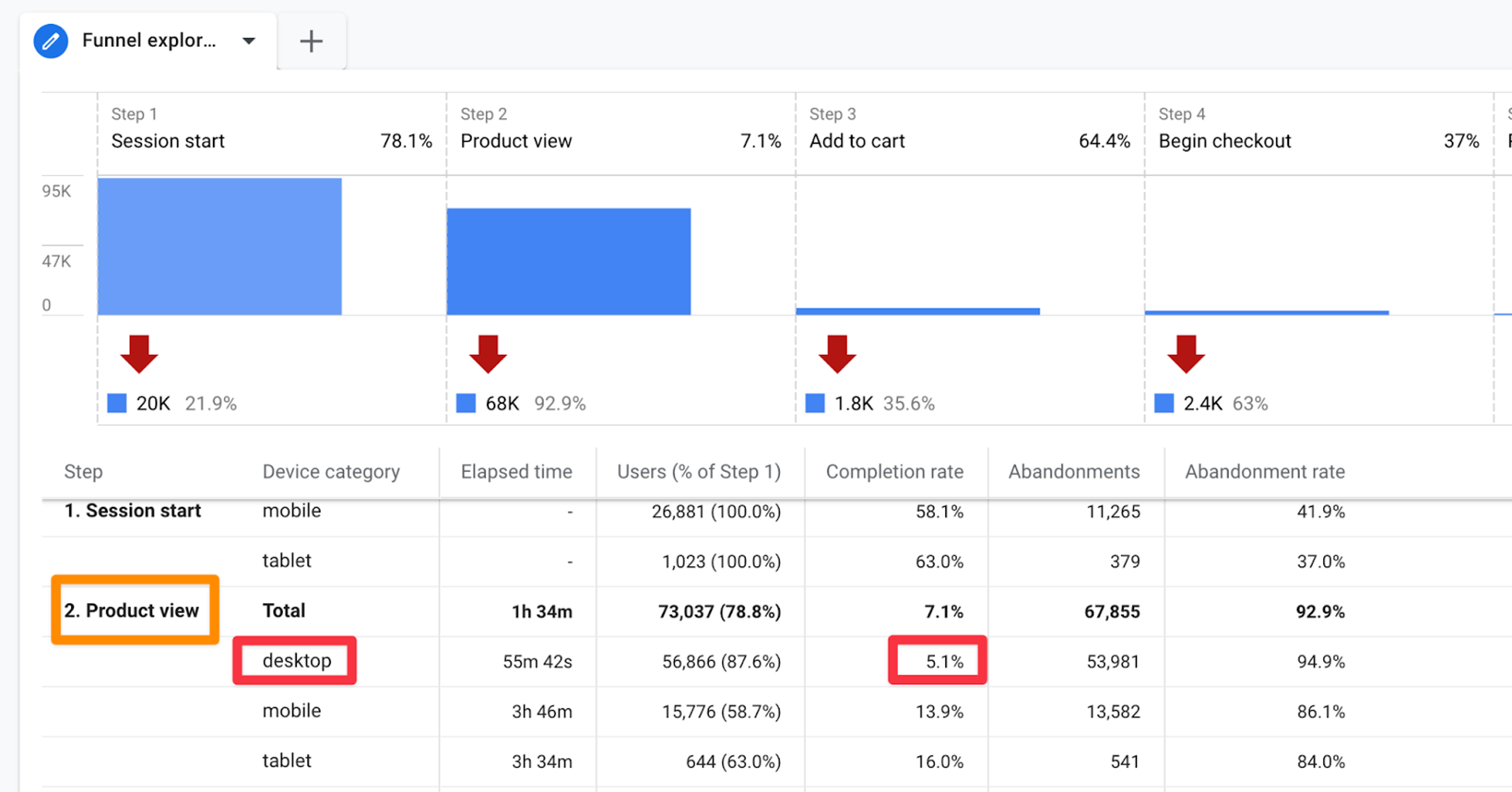Click blue legend square beside 2.4K
This screenshot has height=792, width=1512.
(x=1164, y=403)
